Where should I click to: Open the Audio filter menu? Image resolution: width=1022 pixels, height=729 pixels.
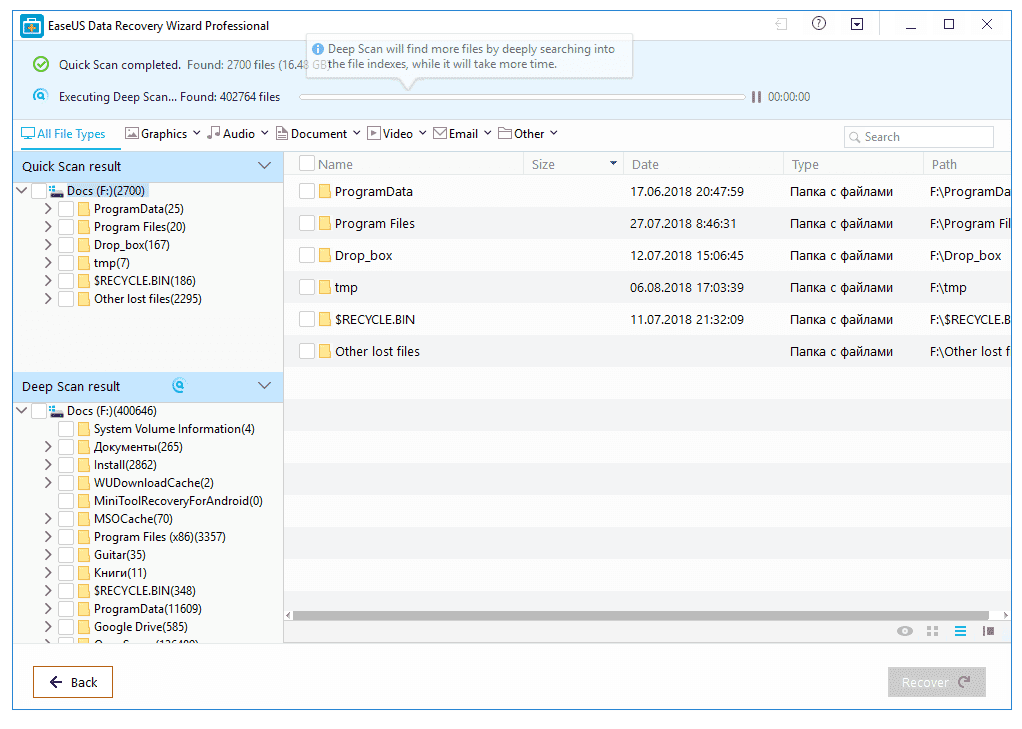click(x=238, y=134)
